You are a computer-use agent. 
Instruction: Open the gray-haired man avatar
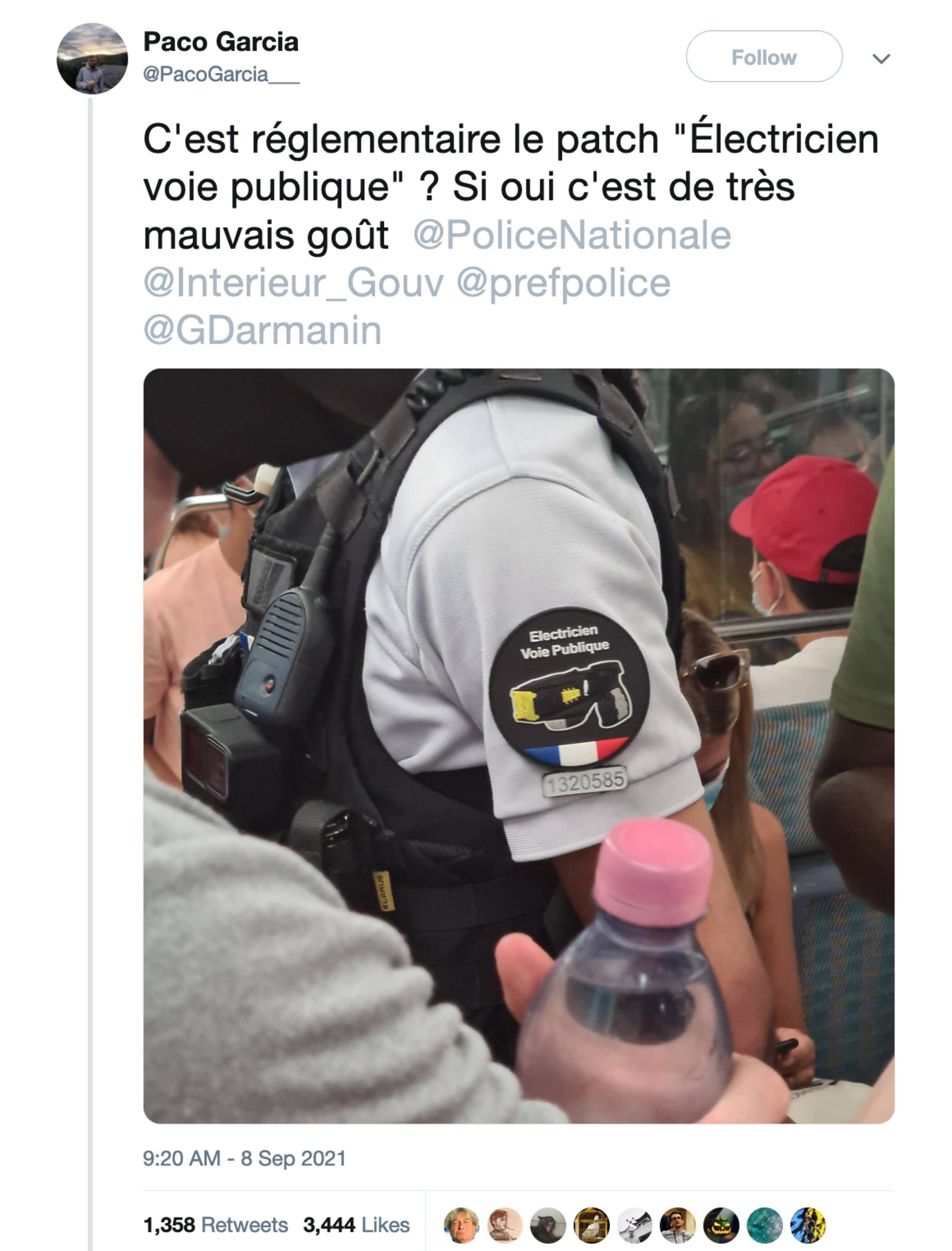click(461, 1225)
